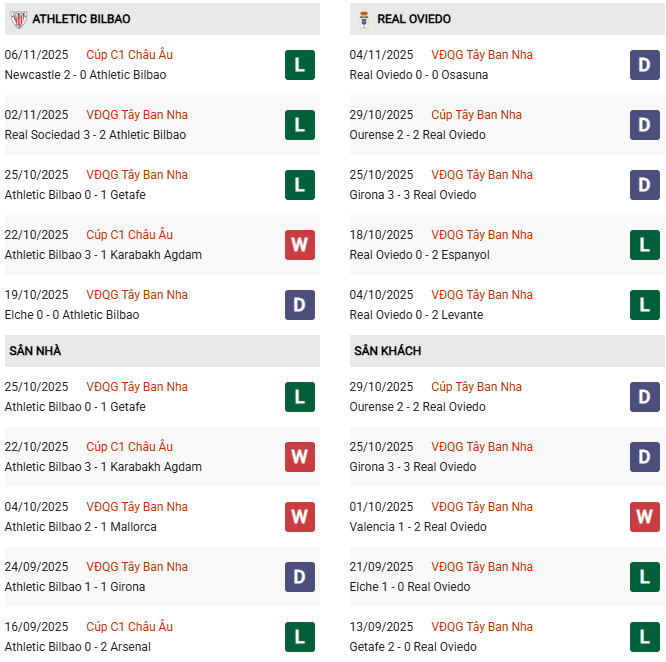
Task: Click the D badge for Real Oviedo 0 - 0 Osasuna
Action: tap(644, 65)
